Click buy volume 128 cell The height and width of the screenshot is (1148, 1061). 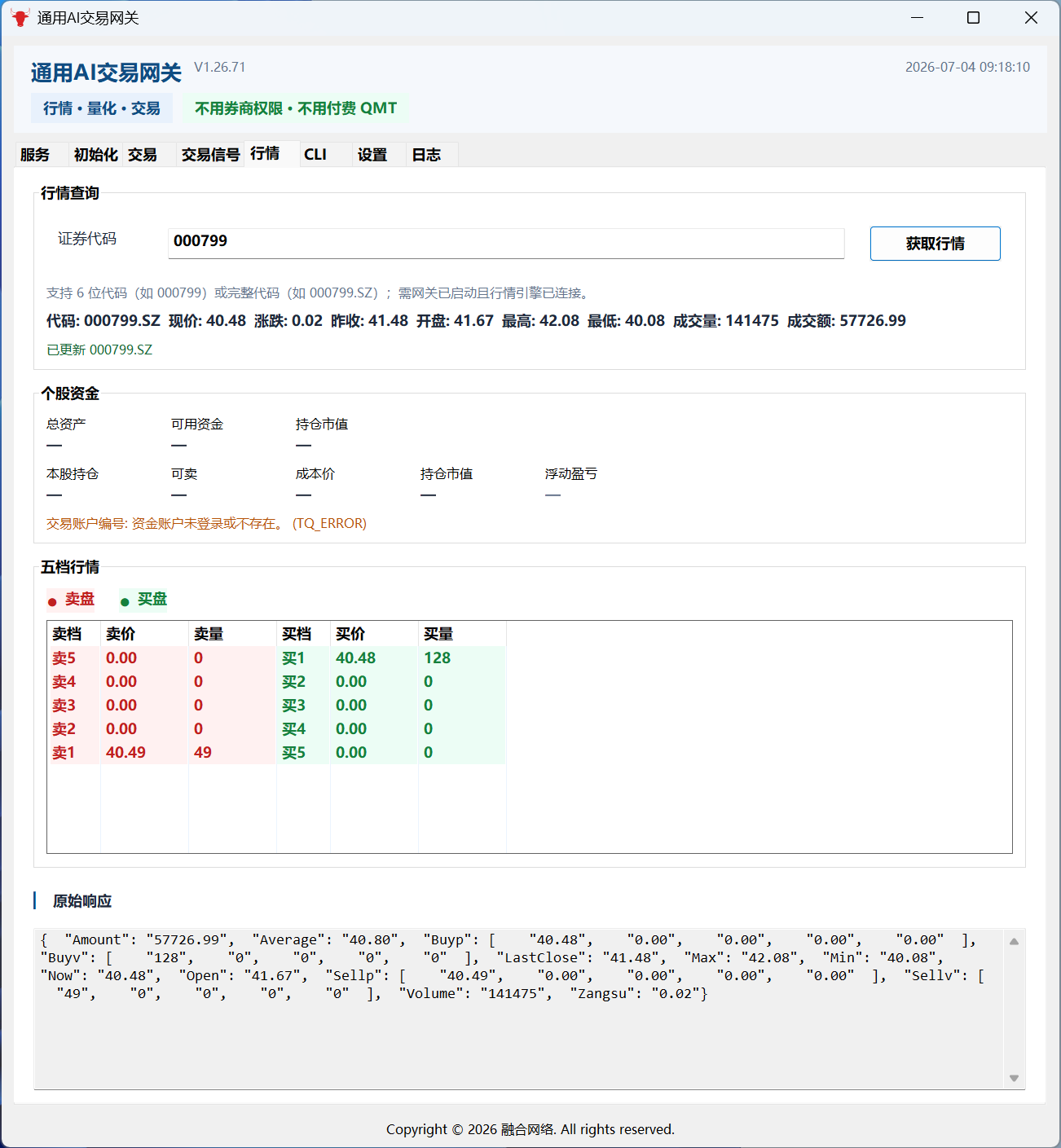point(438,658)
